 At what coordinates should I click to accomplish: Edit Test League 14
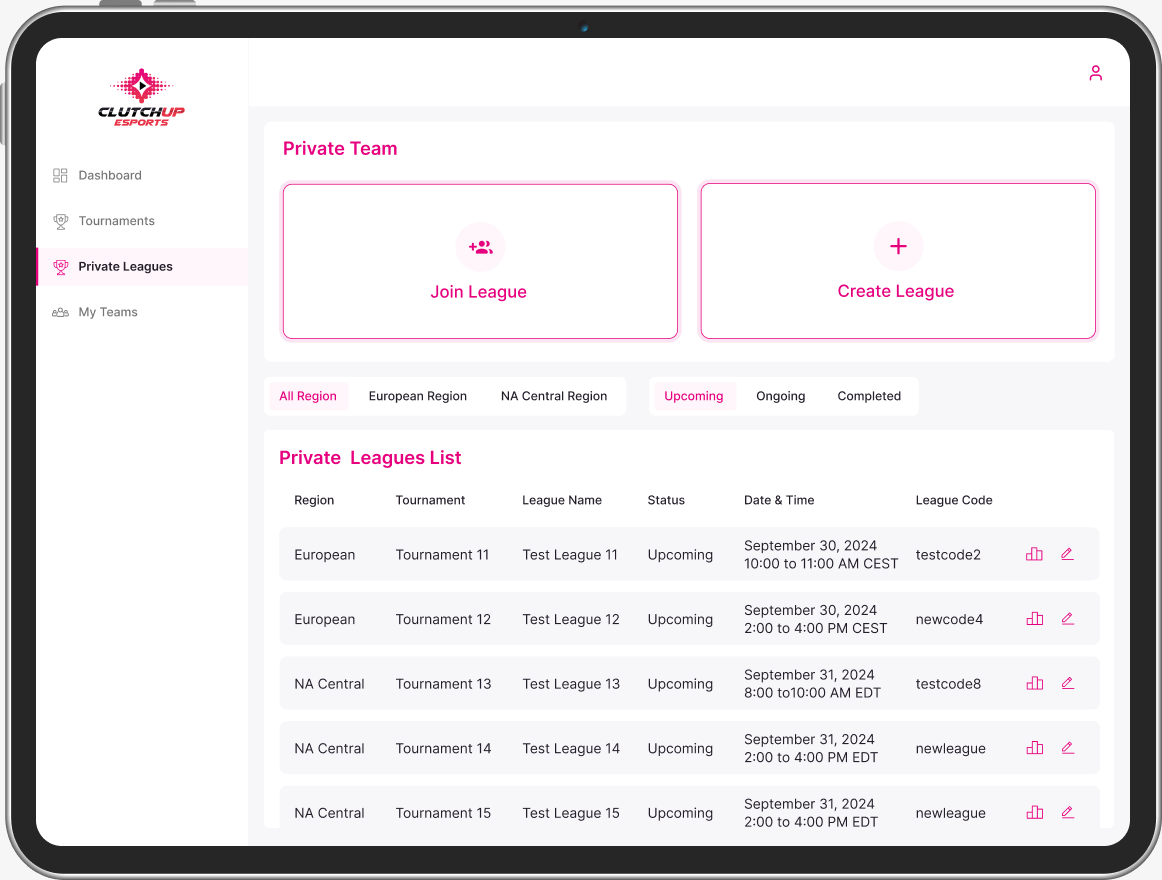[x=1067, y=747]
